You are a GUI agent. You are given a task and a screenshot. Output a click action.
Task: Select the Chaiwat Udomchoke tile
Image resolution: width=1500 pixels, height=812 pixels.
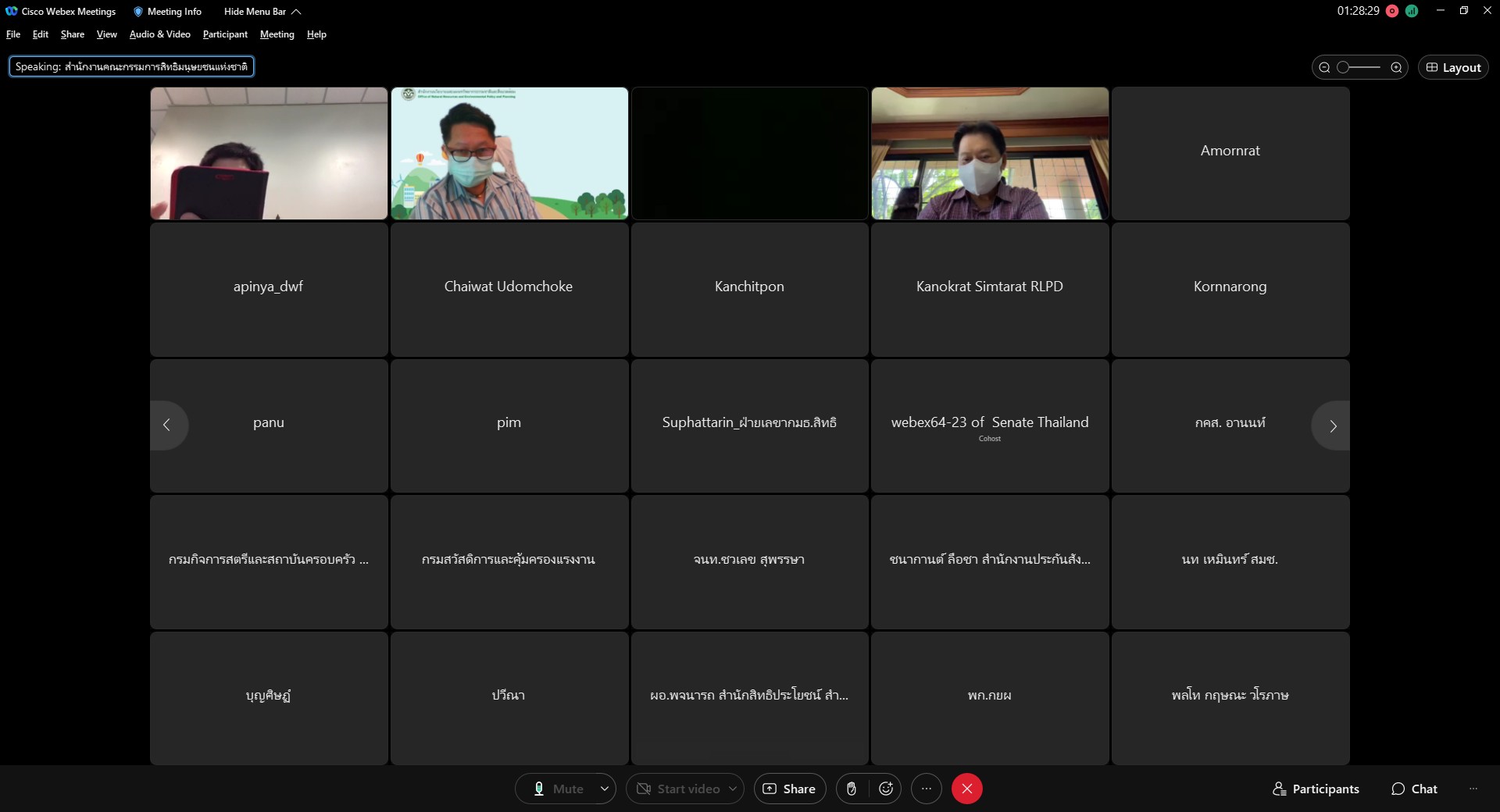(509, 290)
